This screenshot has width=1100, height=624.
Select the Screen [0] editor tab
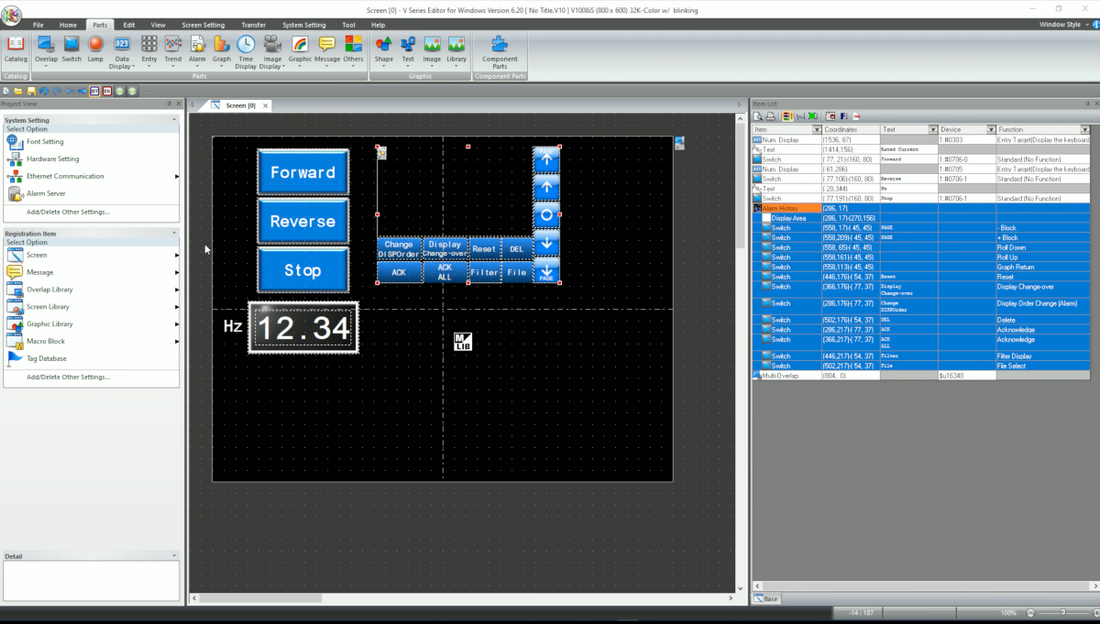(239, 104)
